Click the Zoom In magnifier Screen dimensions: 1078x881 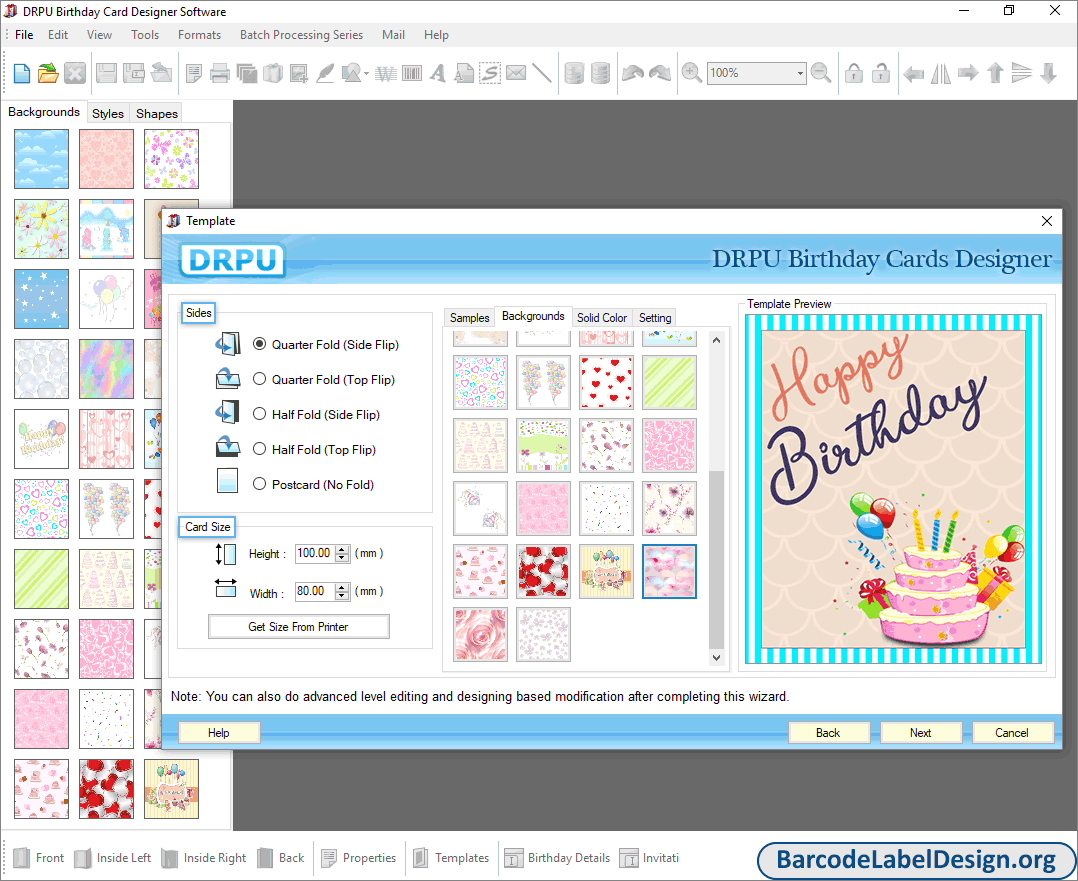click(691, 73)
